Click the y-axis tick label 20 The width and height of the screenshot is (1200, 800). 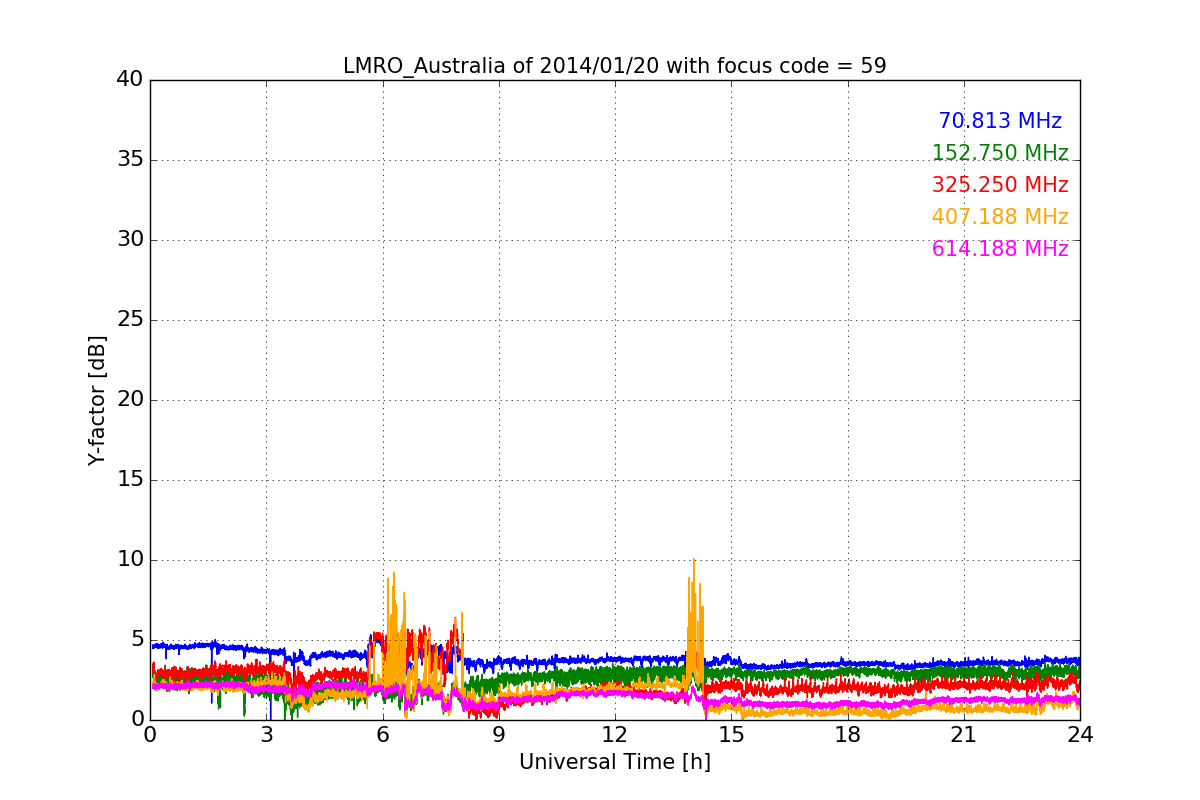tap(130, 400)
